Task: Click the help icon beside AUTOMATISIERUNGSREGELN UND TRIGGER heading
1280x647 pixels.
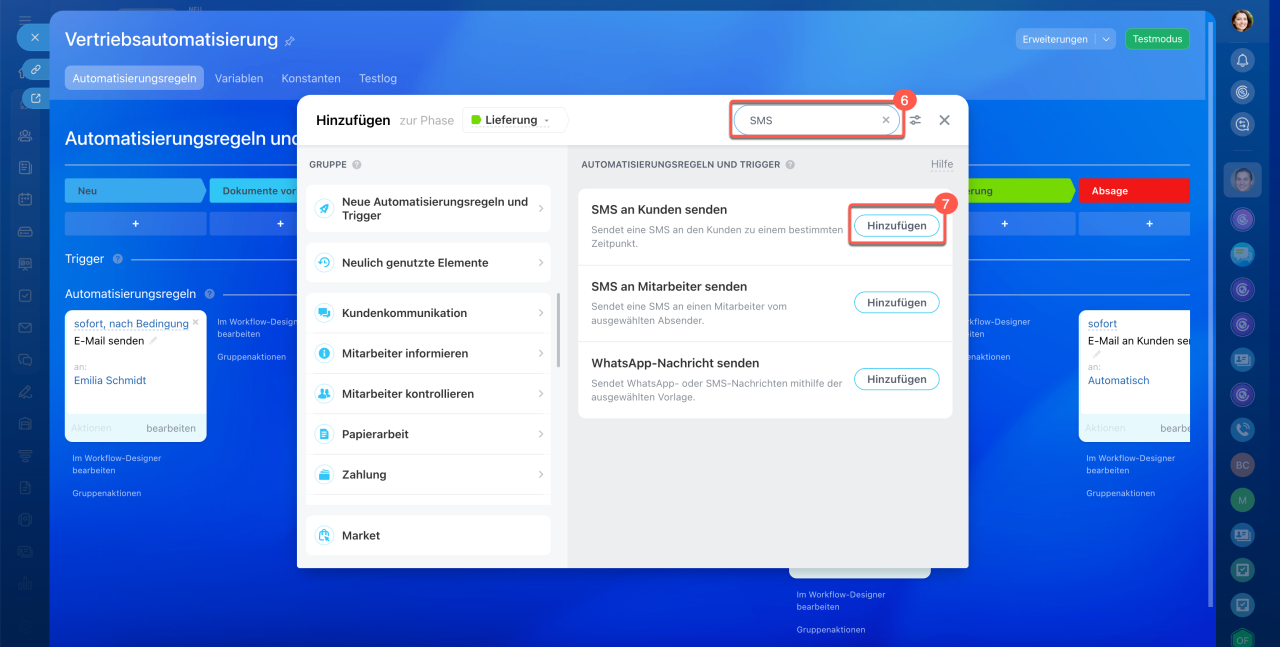Action: [x=790, y=165]
